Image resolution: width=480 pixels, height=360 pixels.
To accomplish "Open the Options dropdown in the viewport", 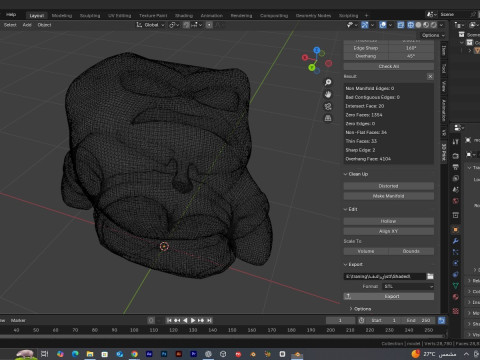I will pos(433,35).
